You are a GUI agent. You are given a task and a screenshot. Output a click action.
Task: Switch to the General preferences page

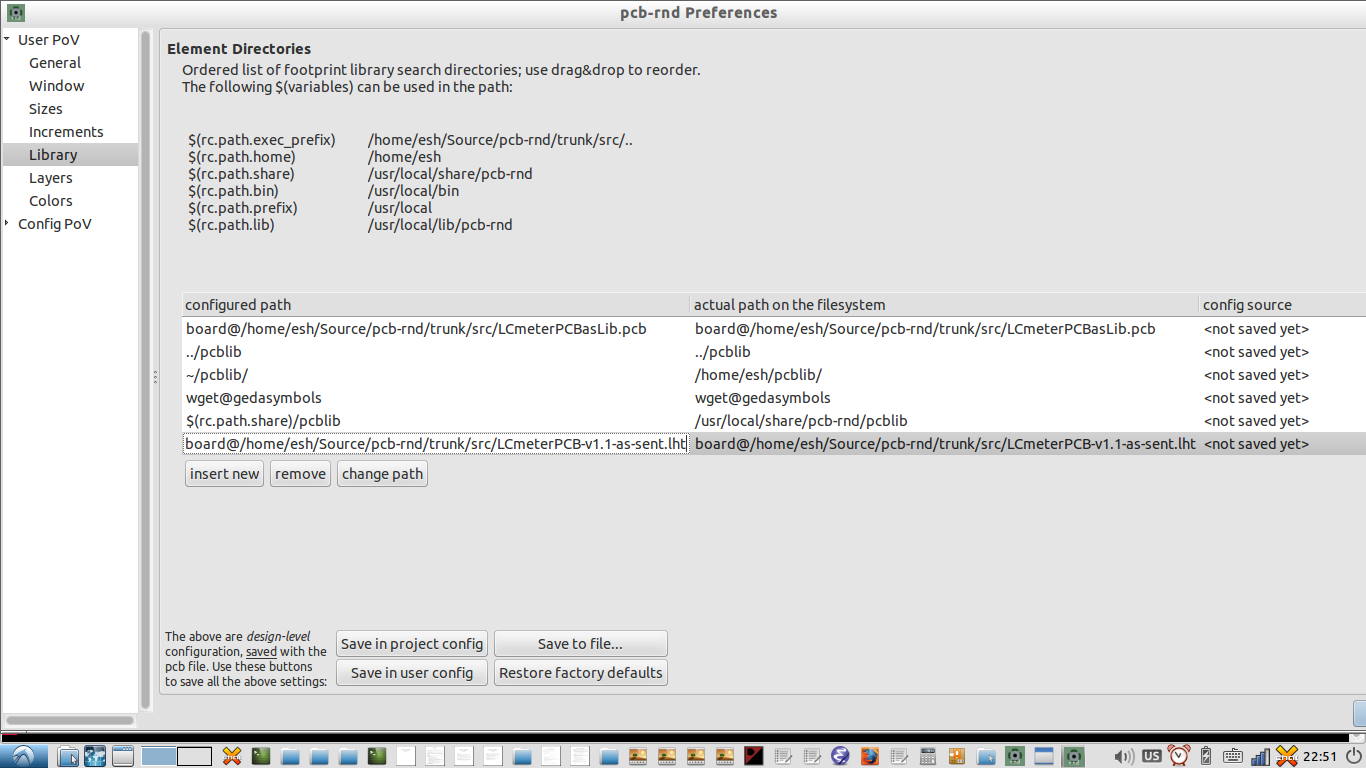click(x=55, y=62)
